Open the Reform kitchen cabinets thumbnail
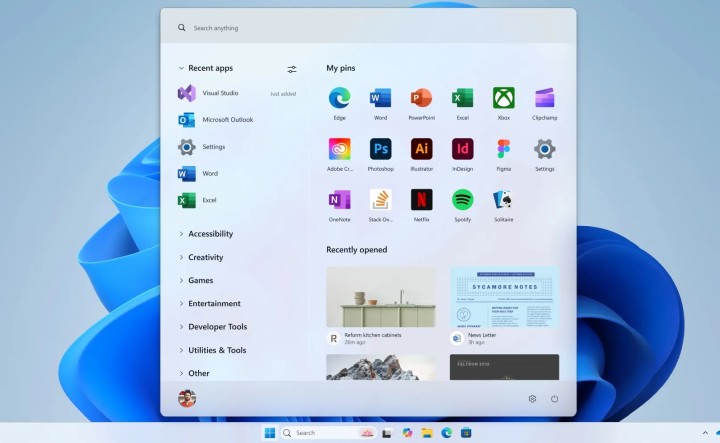 pos(381,297)
